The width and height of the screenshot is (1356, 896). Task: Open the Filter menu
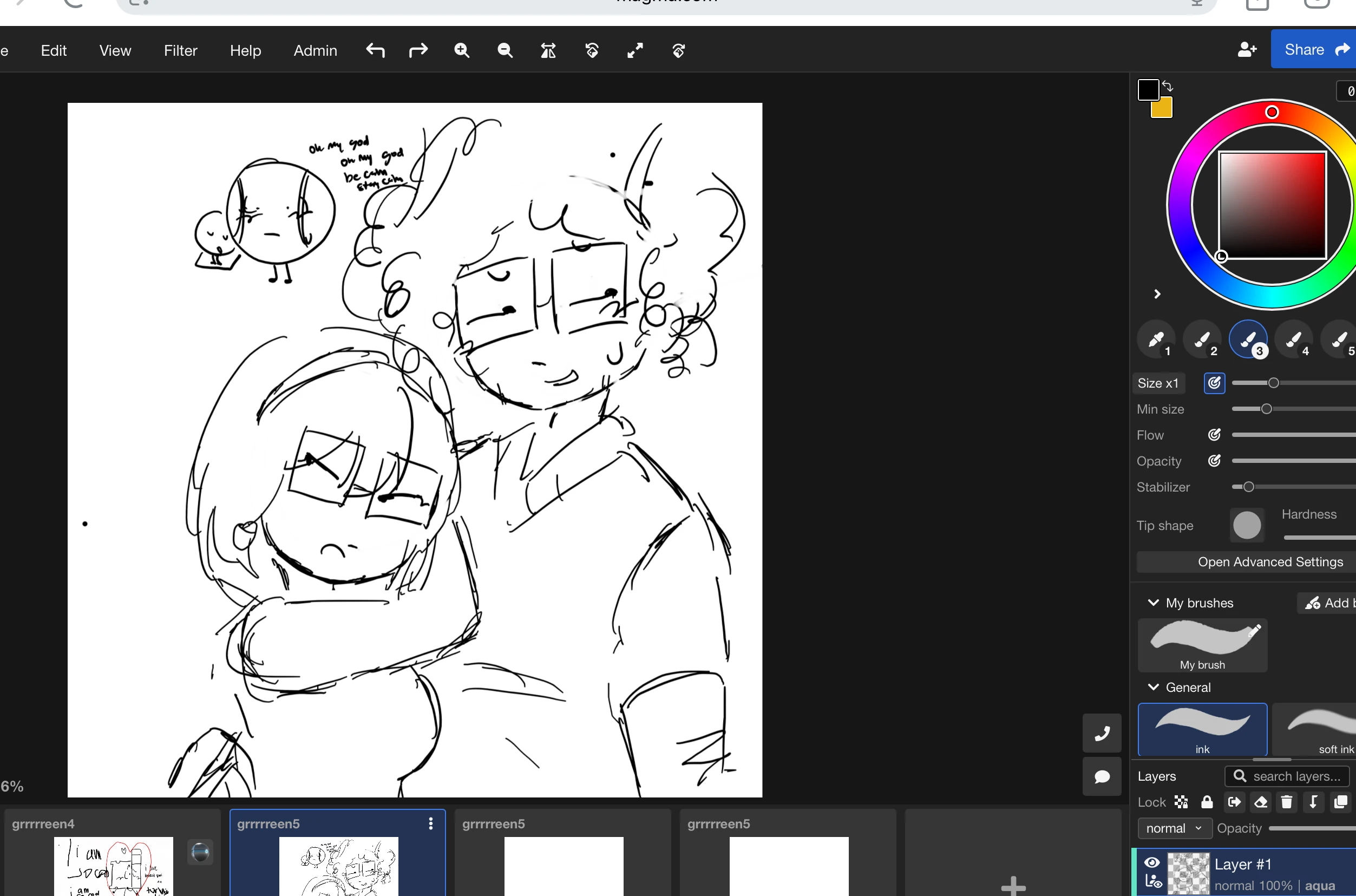180,50
